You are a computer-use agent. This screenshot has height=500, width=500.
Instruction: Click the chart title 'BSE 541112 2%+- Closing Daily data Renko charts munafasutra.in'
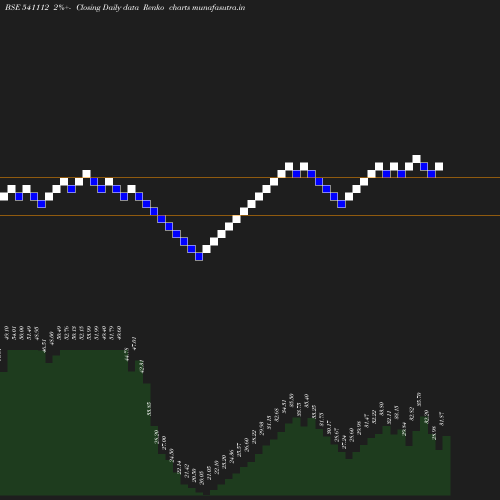click(x=125, y=7)
